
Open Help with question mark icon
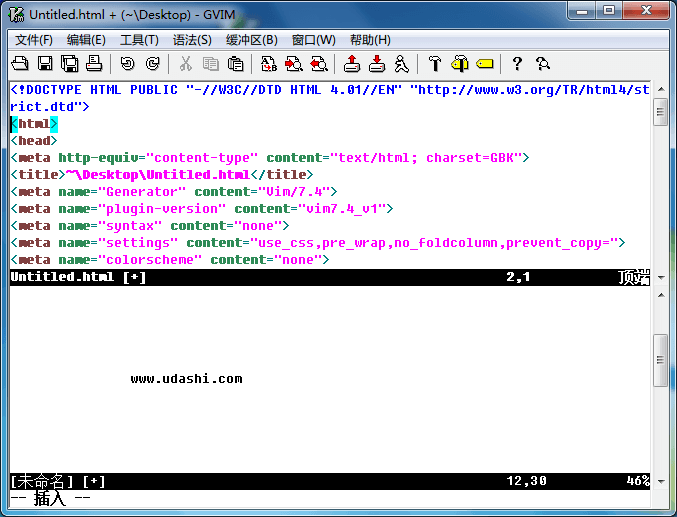pyautogui.click(x=517, y=64)
